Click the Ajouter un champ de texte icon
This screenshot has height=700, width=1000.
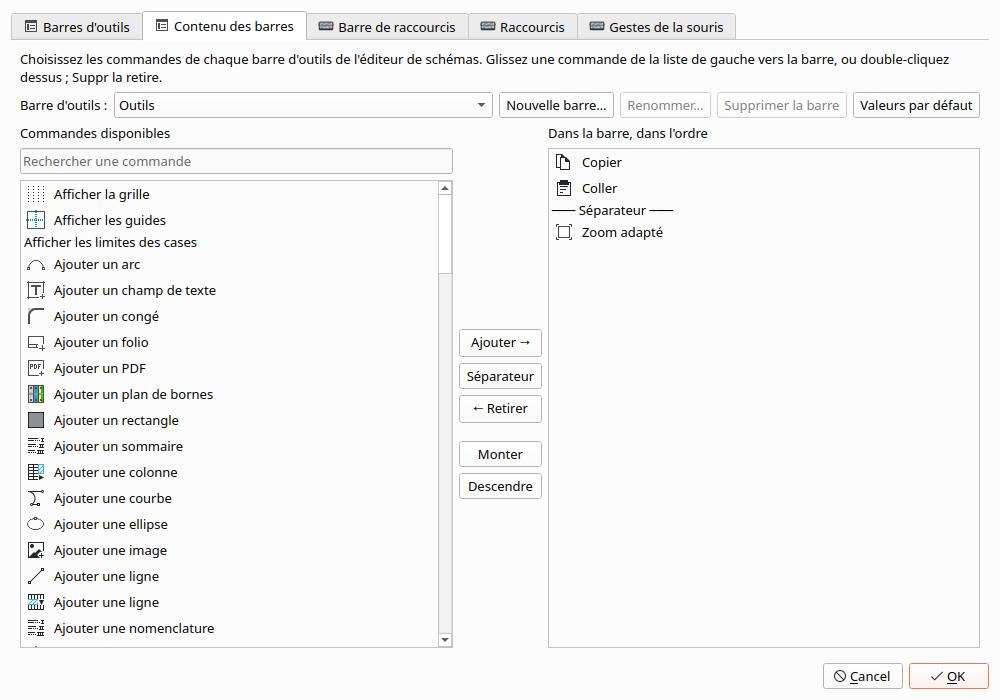[36, 290]
